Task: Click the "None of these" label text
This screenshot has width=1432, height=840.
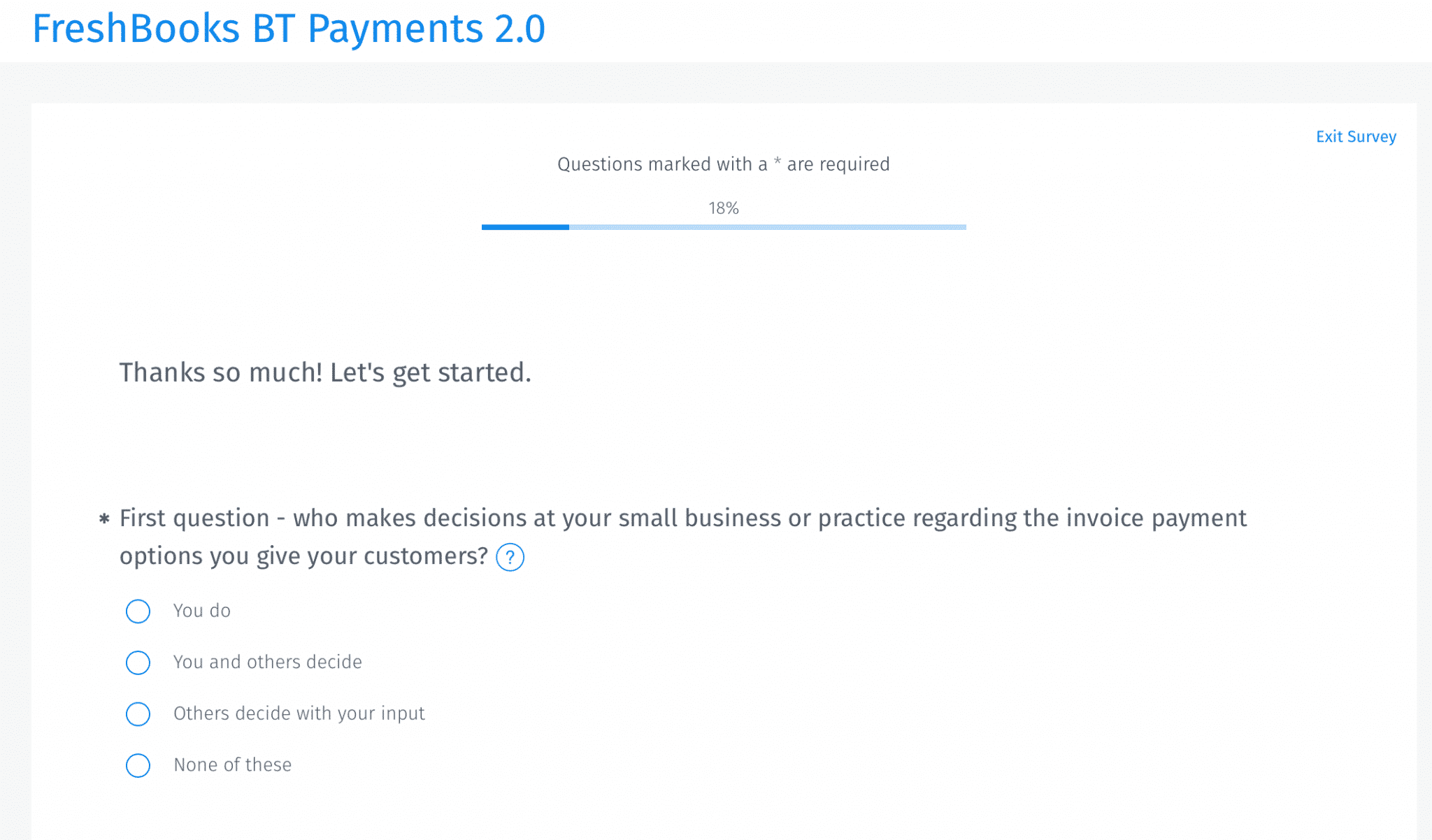Action: point(233,765)
